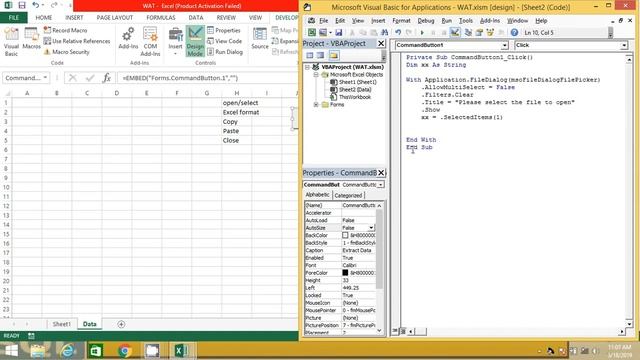Click Excel formula bar input
The height and width of the screenshot is (360, 640).
point(207,78)
